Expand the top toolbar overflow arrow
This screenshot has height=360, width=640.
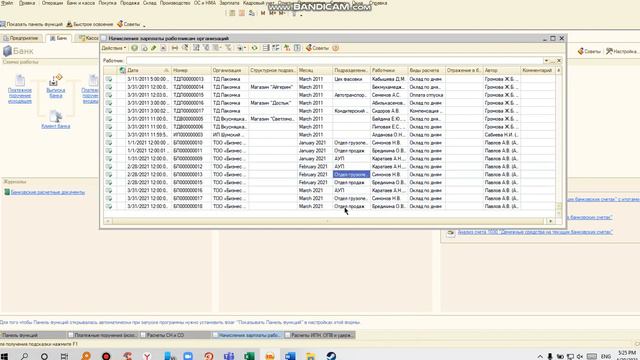click(x=301, y=15)
